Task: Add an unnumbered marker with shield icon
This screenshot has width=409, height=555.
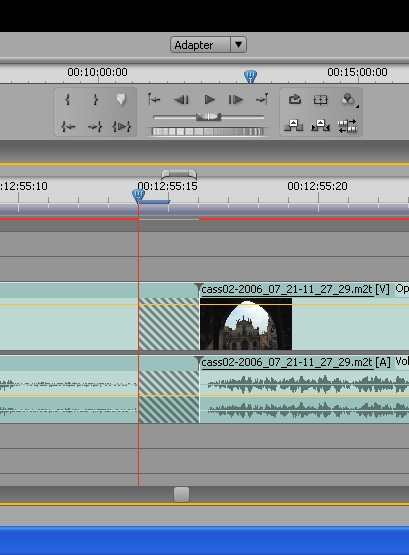Action: point(121,99)
